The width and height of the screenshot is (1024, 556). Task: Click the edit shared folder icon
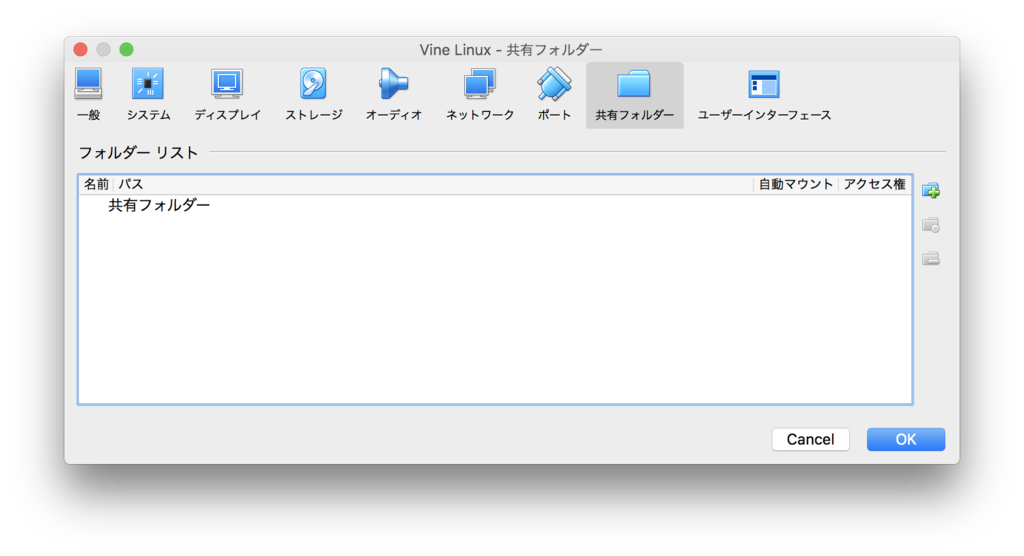(x=931, y=225)
